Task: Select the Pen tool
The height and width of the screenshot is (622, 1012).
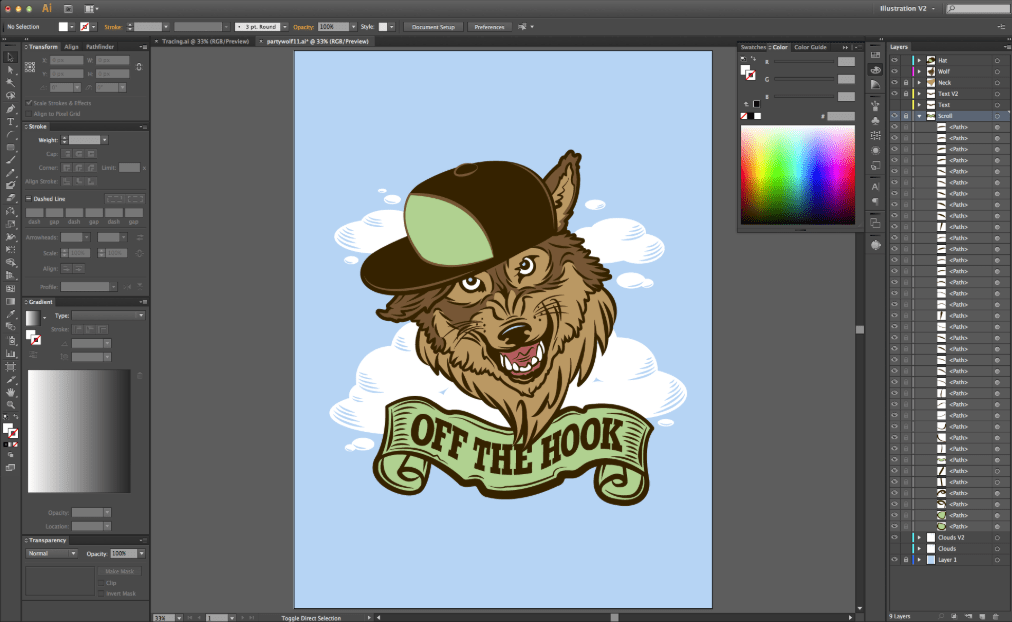Action: click(x=11, y=108)
